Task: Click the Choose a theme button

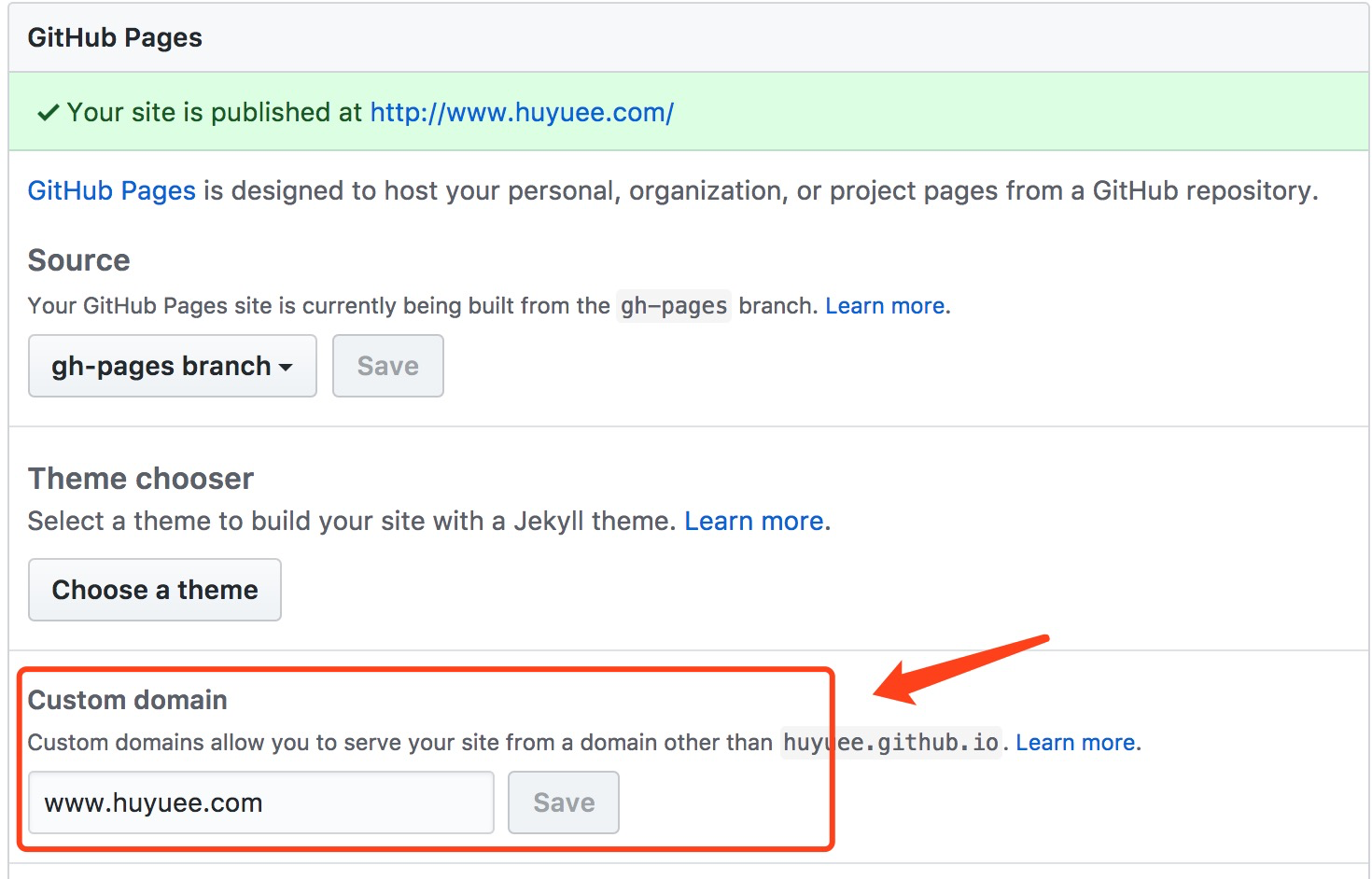Action: click(155, 590)
